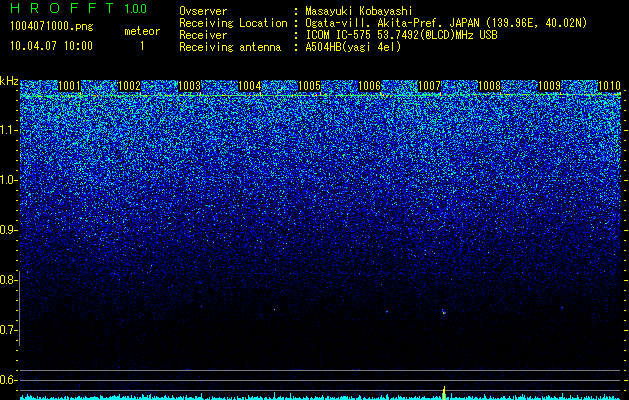Click the timestamp 10.04.07 10:00
629x400 pixels.
[51, 46]
